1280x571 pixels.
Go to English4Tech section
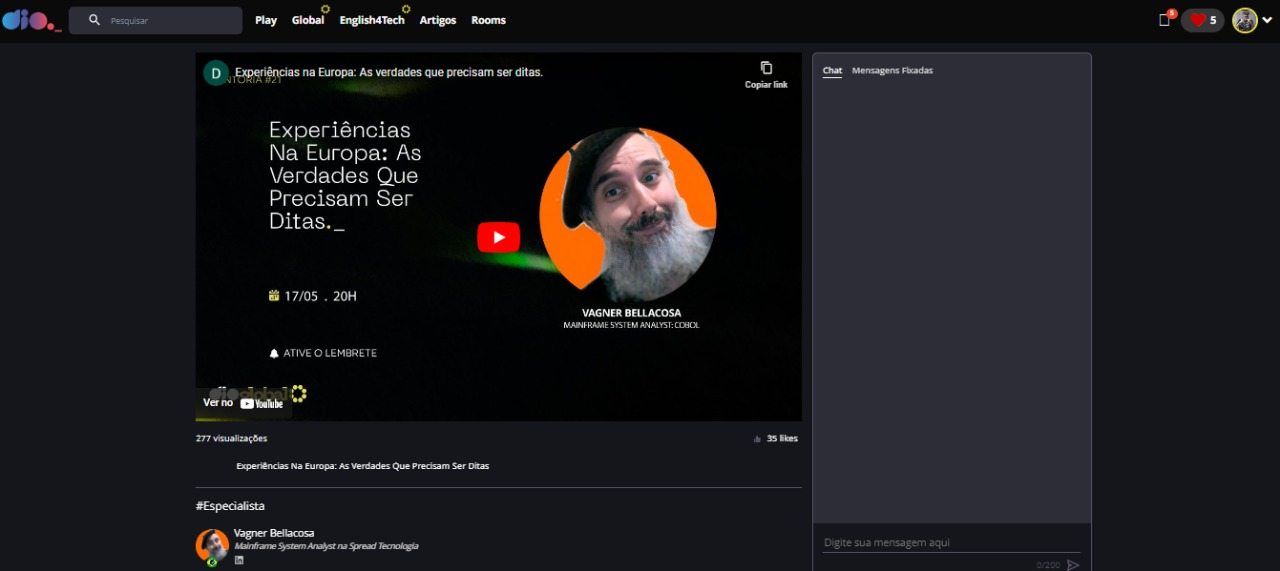click(371, 20)
